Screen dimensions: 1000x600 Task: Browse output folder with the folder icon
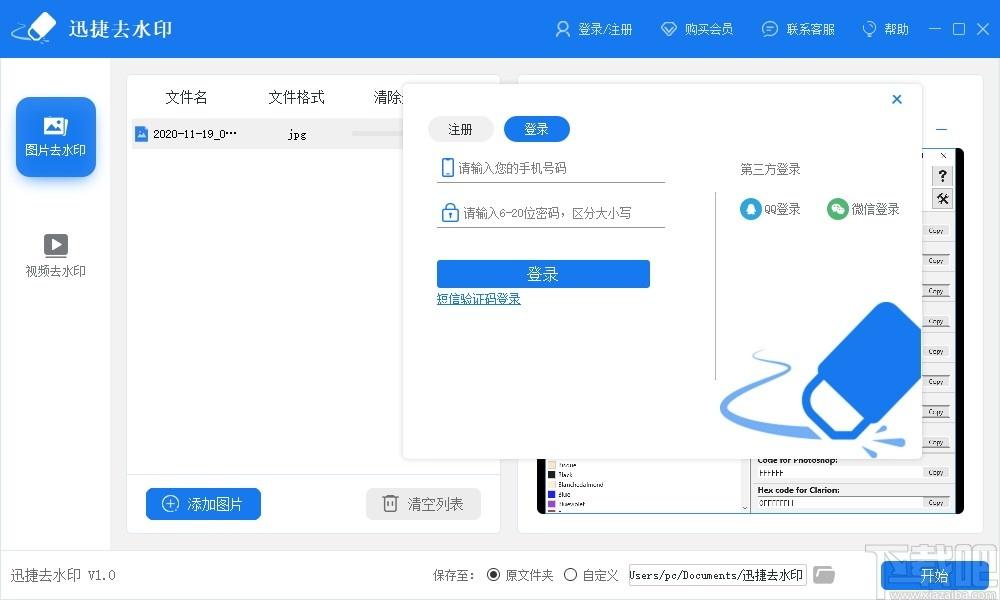pyautogui.click(x=823, y=574)
